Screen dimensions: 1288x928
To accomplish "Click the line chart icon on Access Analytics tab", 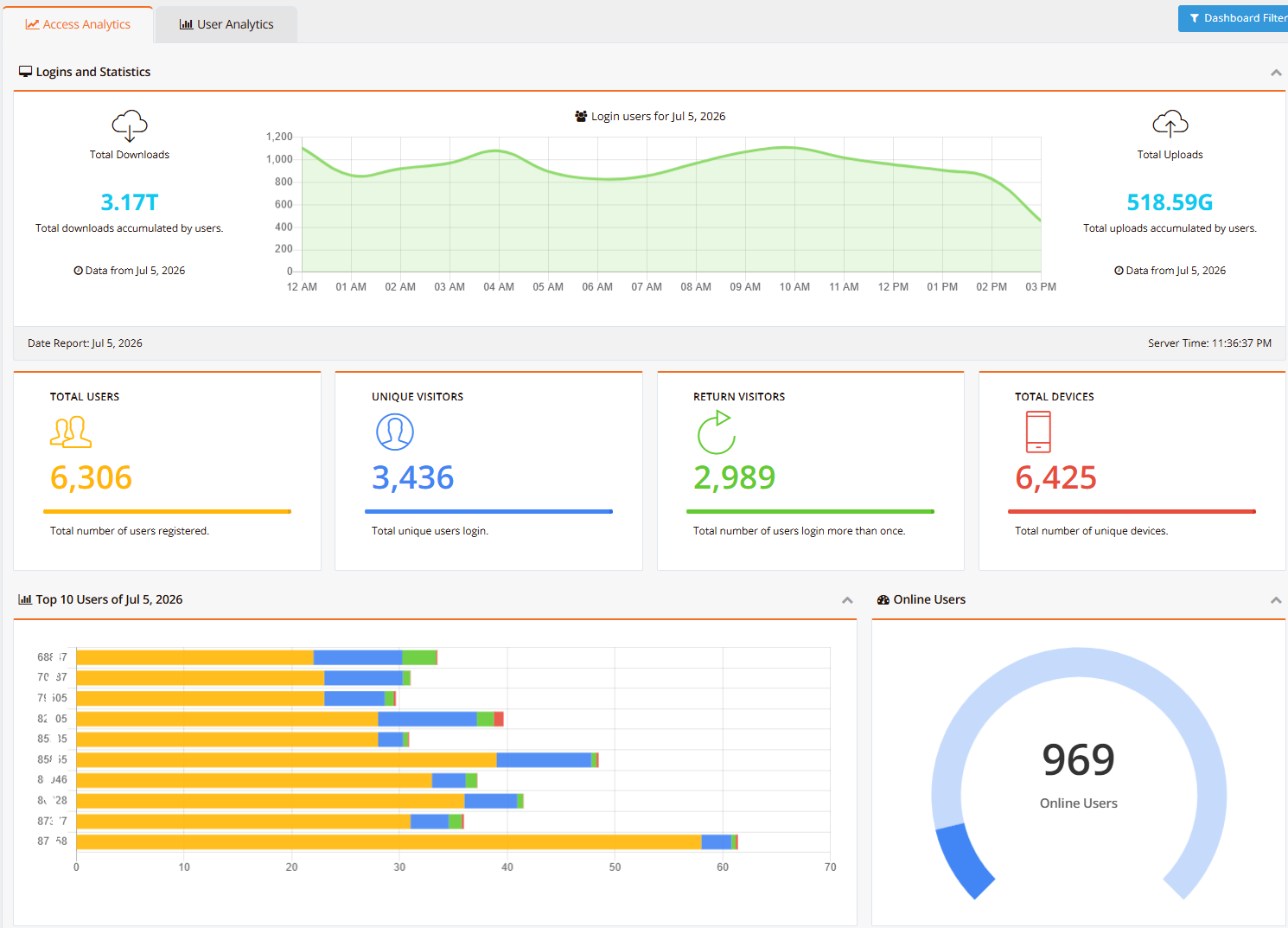I will tap(32, 24).
